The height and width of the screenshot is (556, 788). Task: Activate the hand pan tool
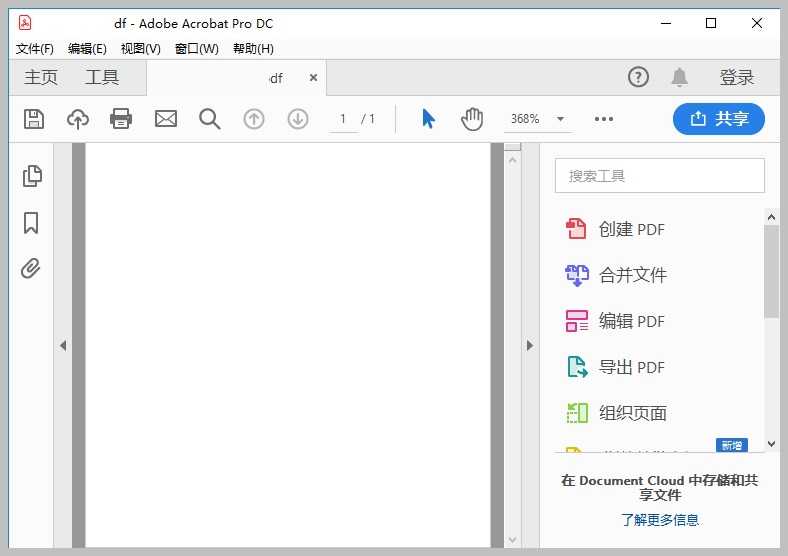472,119
